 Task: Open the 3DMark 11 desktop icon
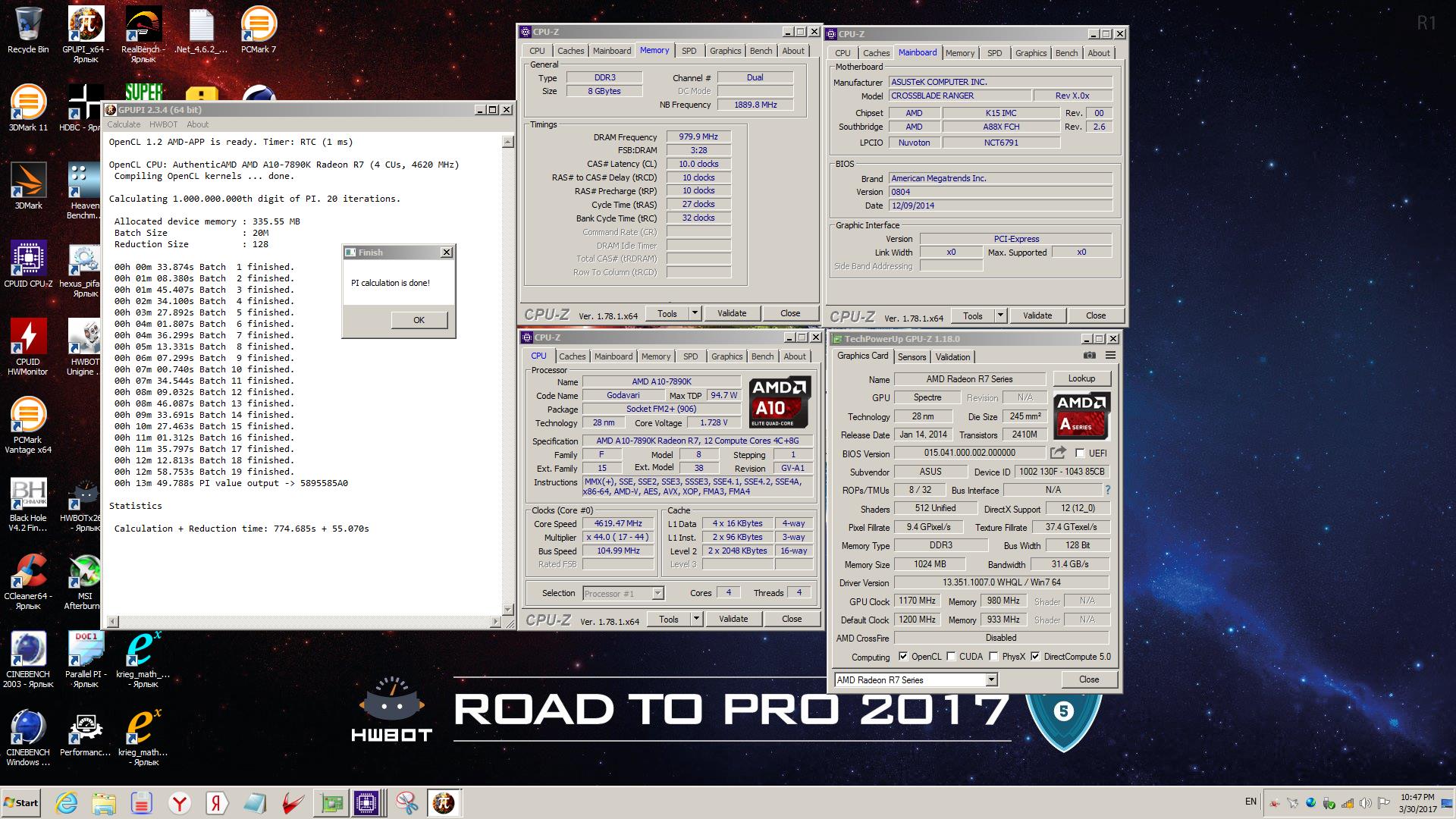pos(28,108)
